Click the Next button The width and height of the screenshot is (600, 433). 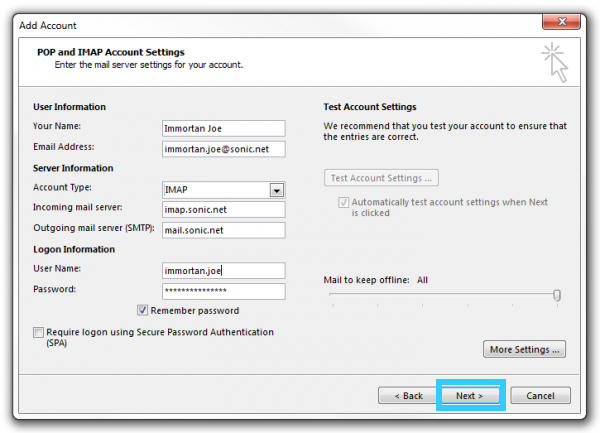click(x=470, y=396)
